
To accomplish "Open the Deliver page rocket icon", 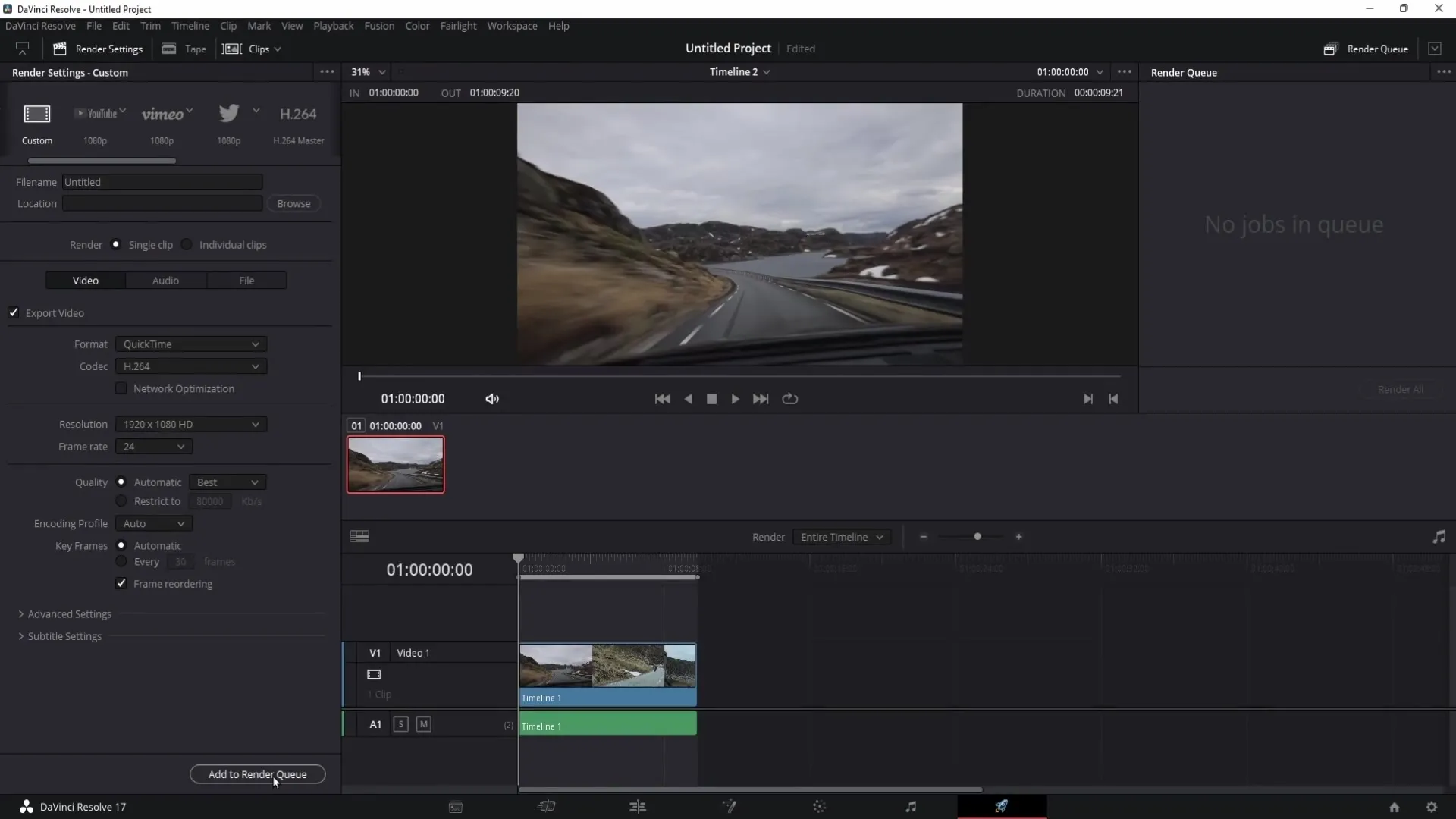I will [x=1002, y=807].
